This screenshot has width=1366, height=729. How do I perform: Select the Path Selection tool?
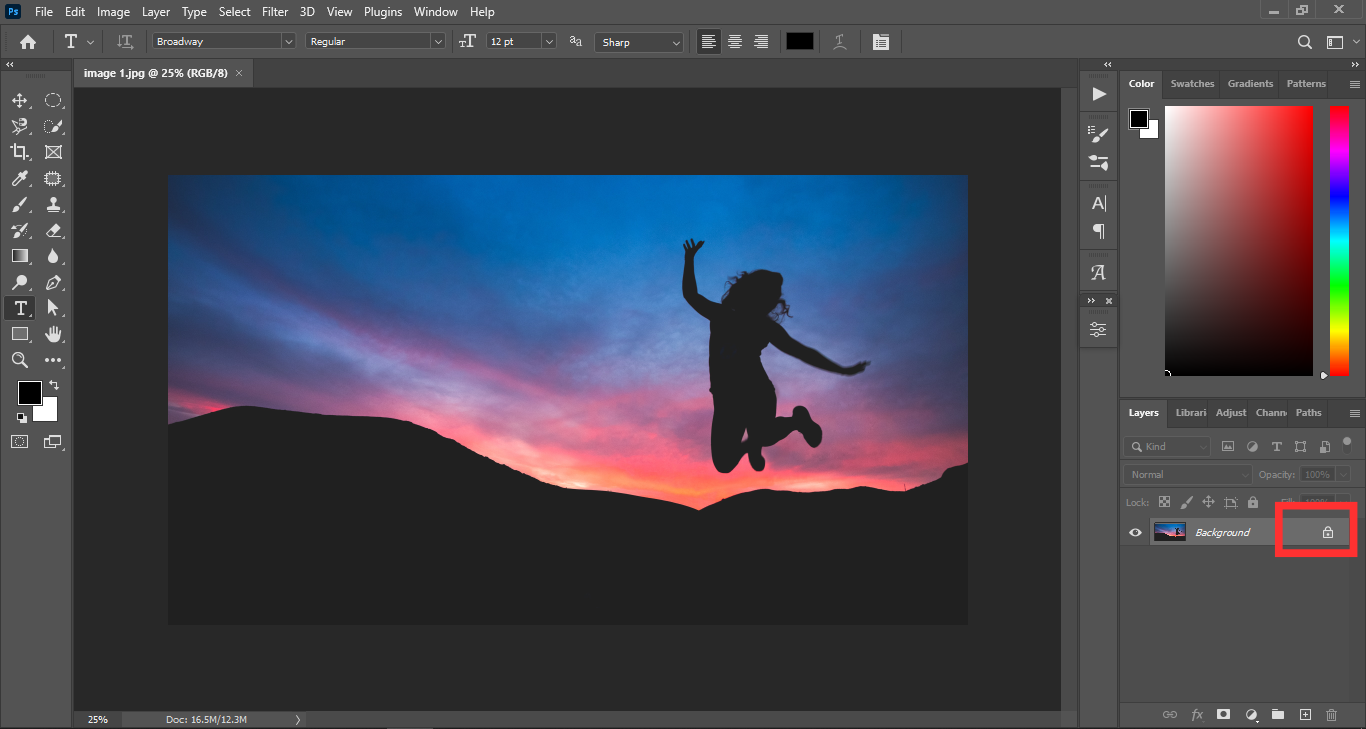tap(53, 308)
